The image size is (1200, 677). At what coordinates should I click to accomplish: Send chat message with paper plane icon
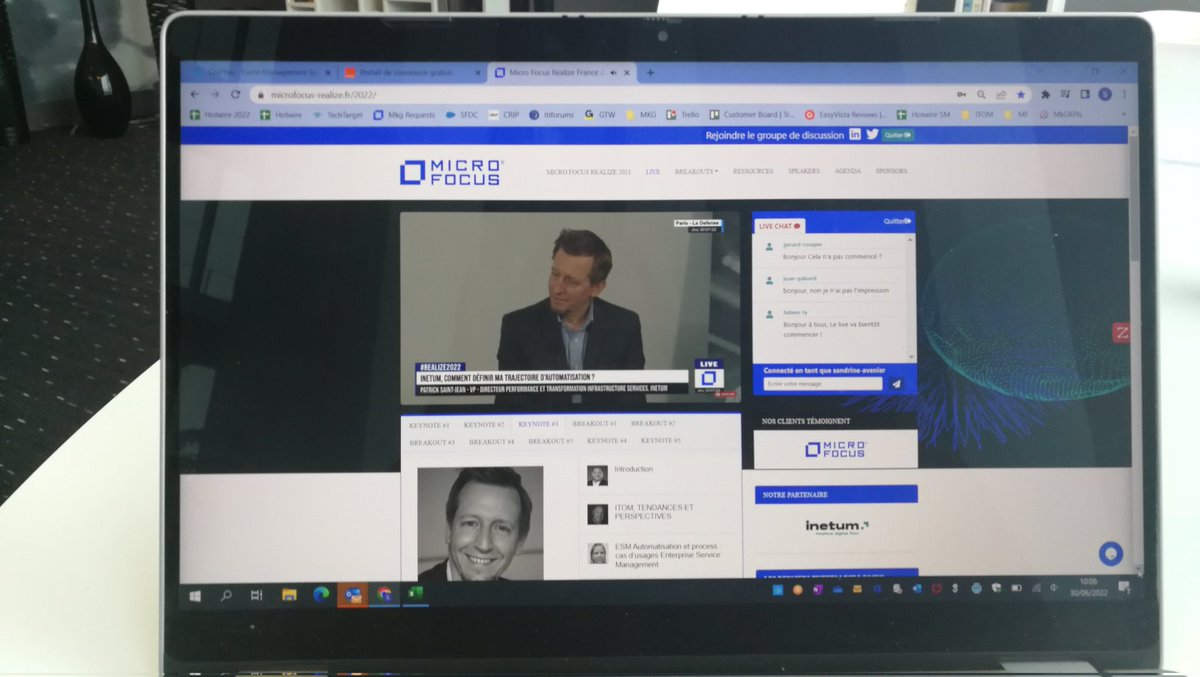[x=896, y=384]
